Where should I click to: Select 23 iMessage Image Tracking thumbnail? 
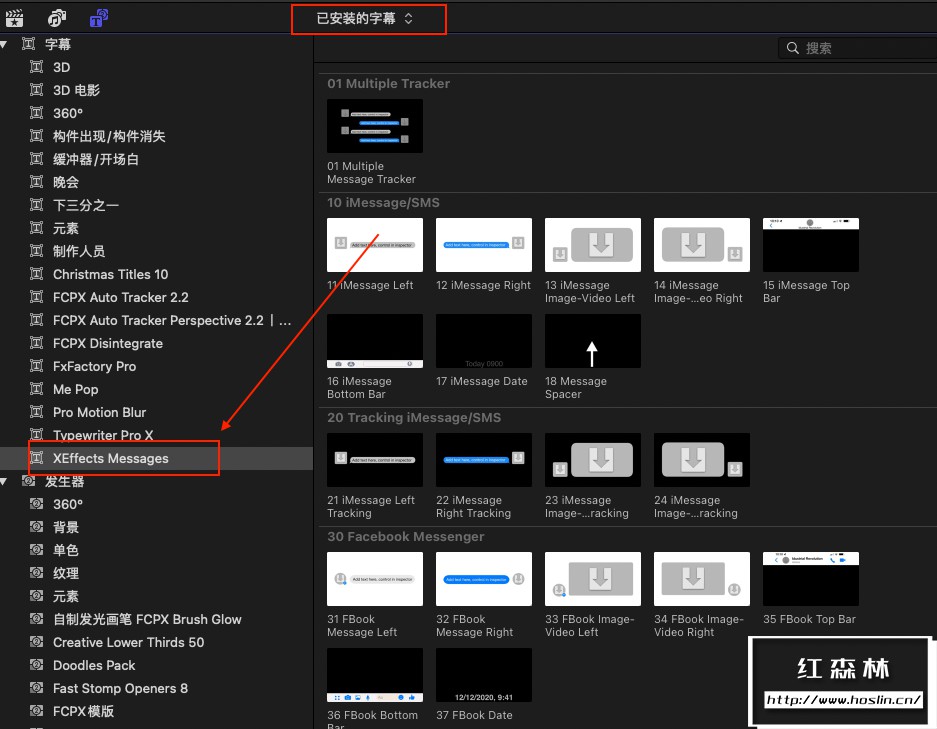coord(593,460)
